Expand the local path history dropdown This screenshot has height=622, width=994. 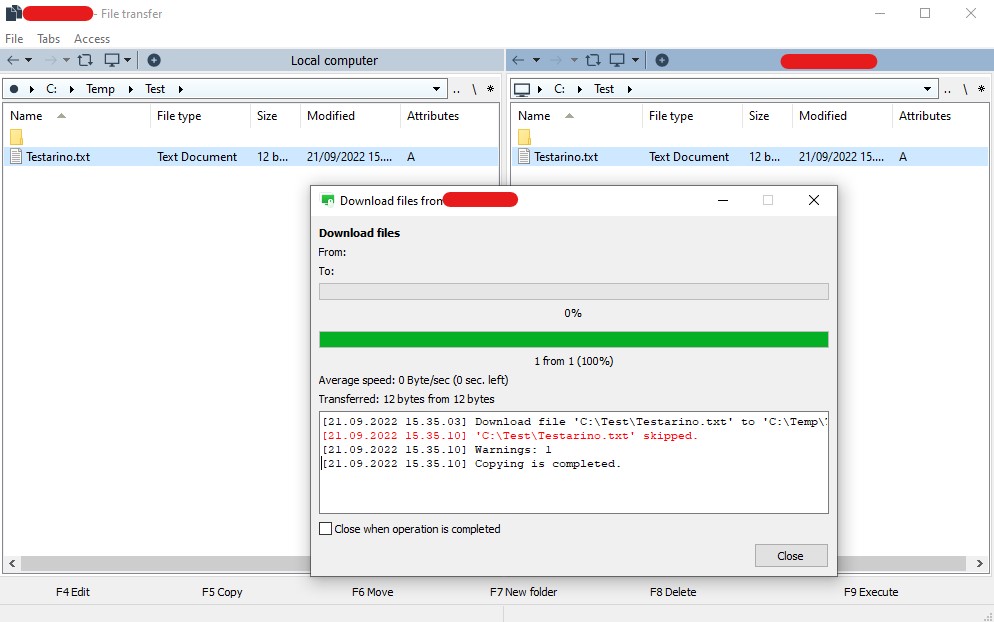436,89
